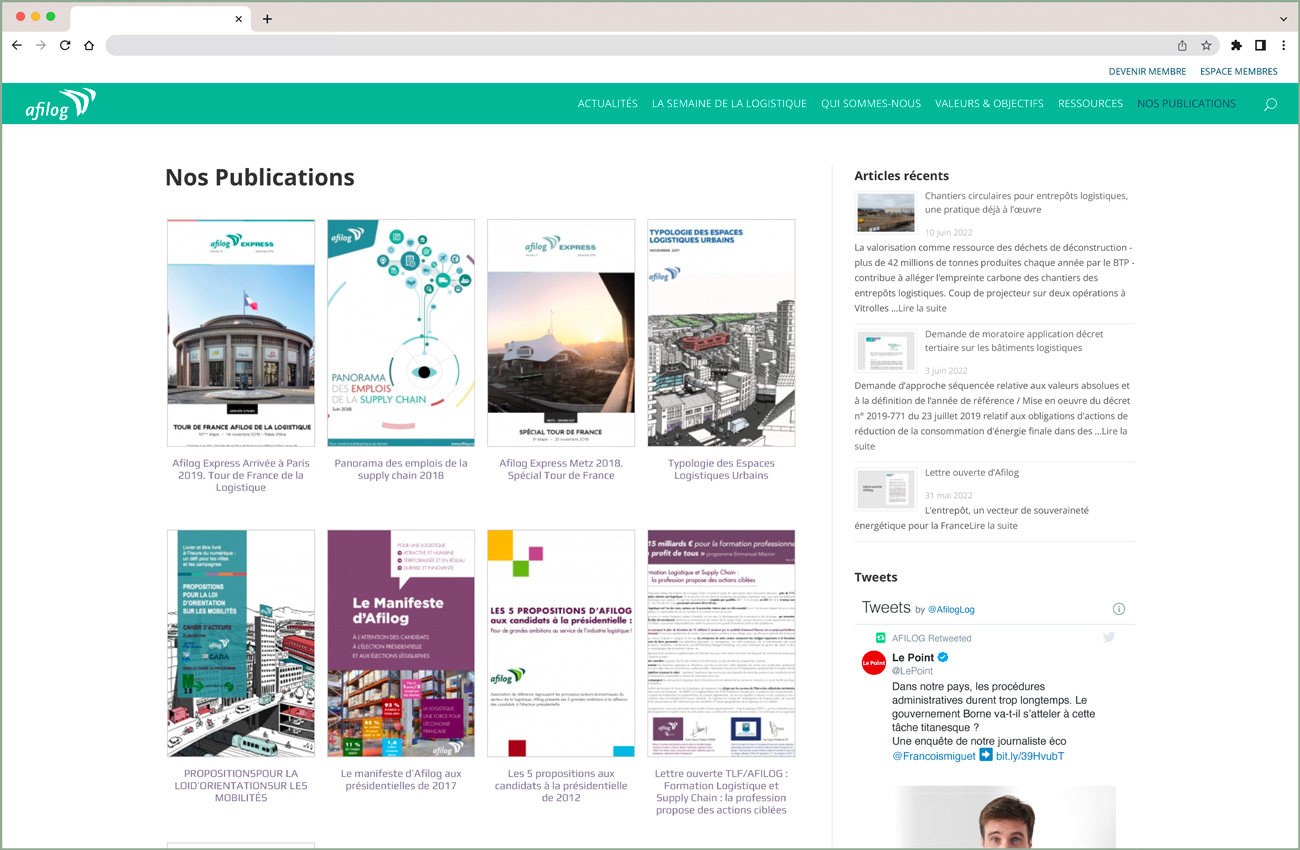The image size is (1300, 850).
Task: Reload the page with the refresh icon
Action: click(x=65, y=45)
